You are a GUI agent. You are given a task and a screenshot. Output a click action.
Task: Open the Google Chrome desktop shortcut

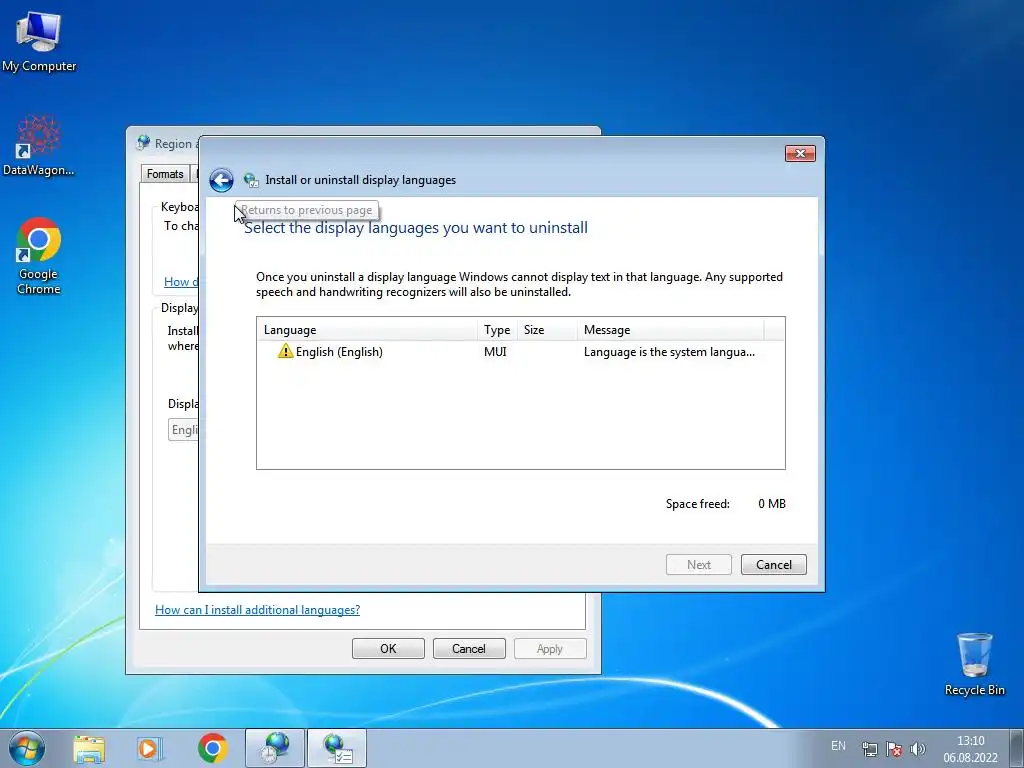39,256
